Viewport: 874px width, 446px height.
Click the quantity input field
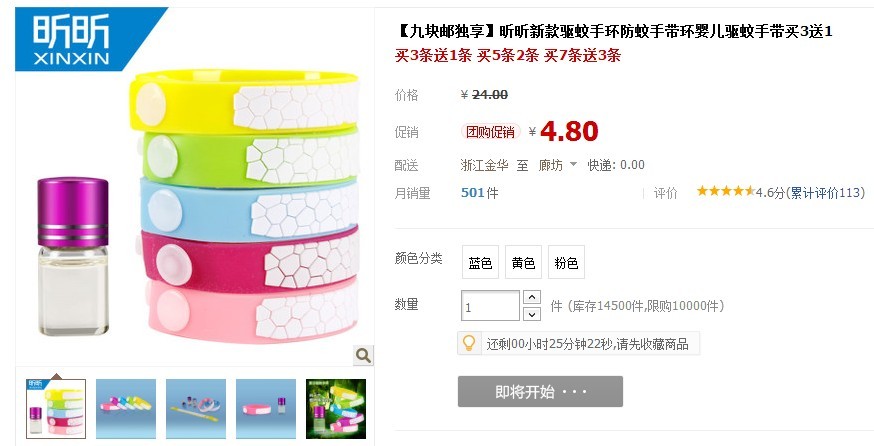(491, 306)
